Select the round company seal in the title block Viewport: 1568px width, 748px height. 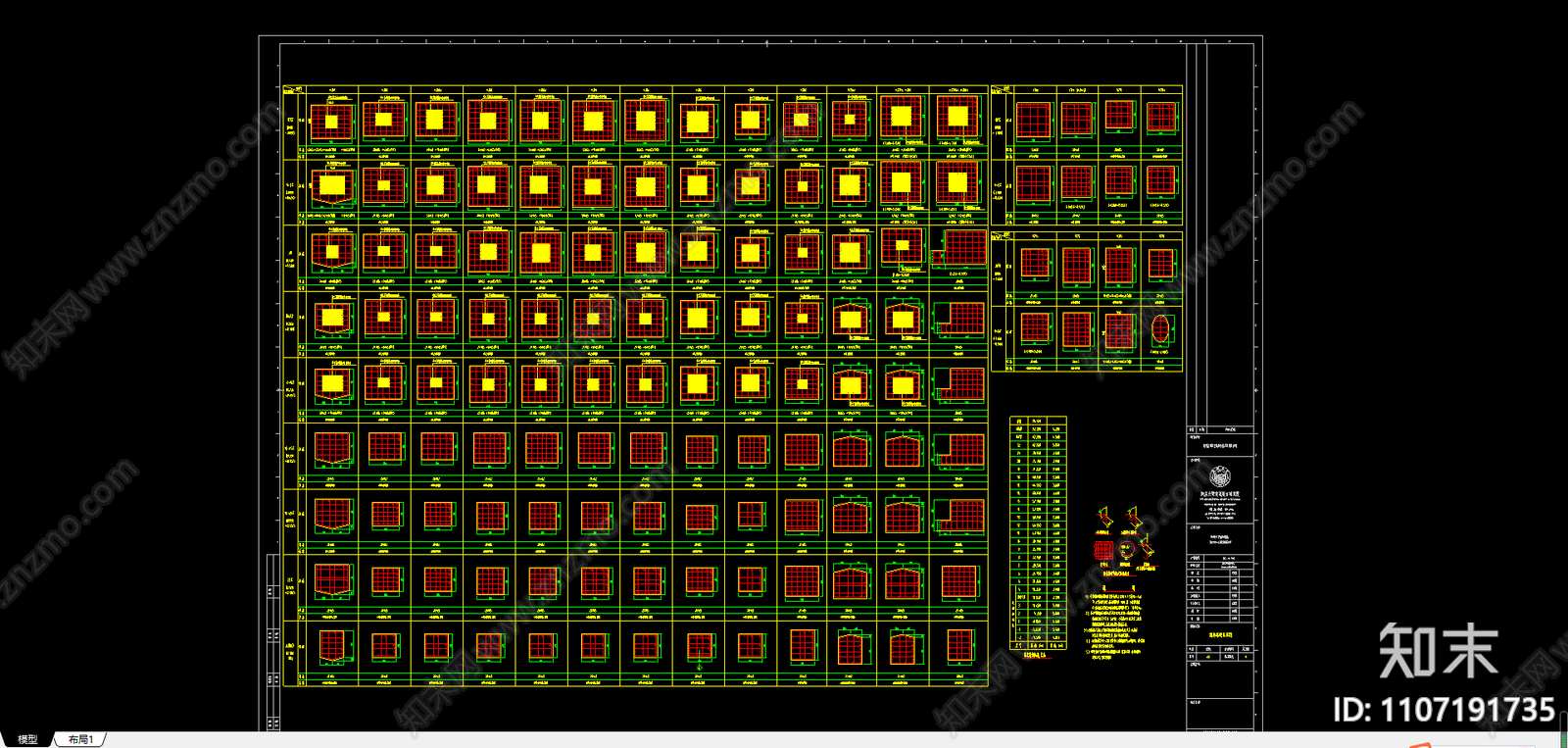coord(1220,477)
